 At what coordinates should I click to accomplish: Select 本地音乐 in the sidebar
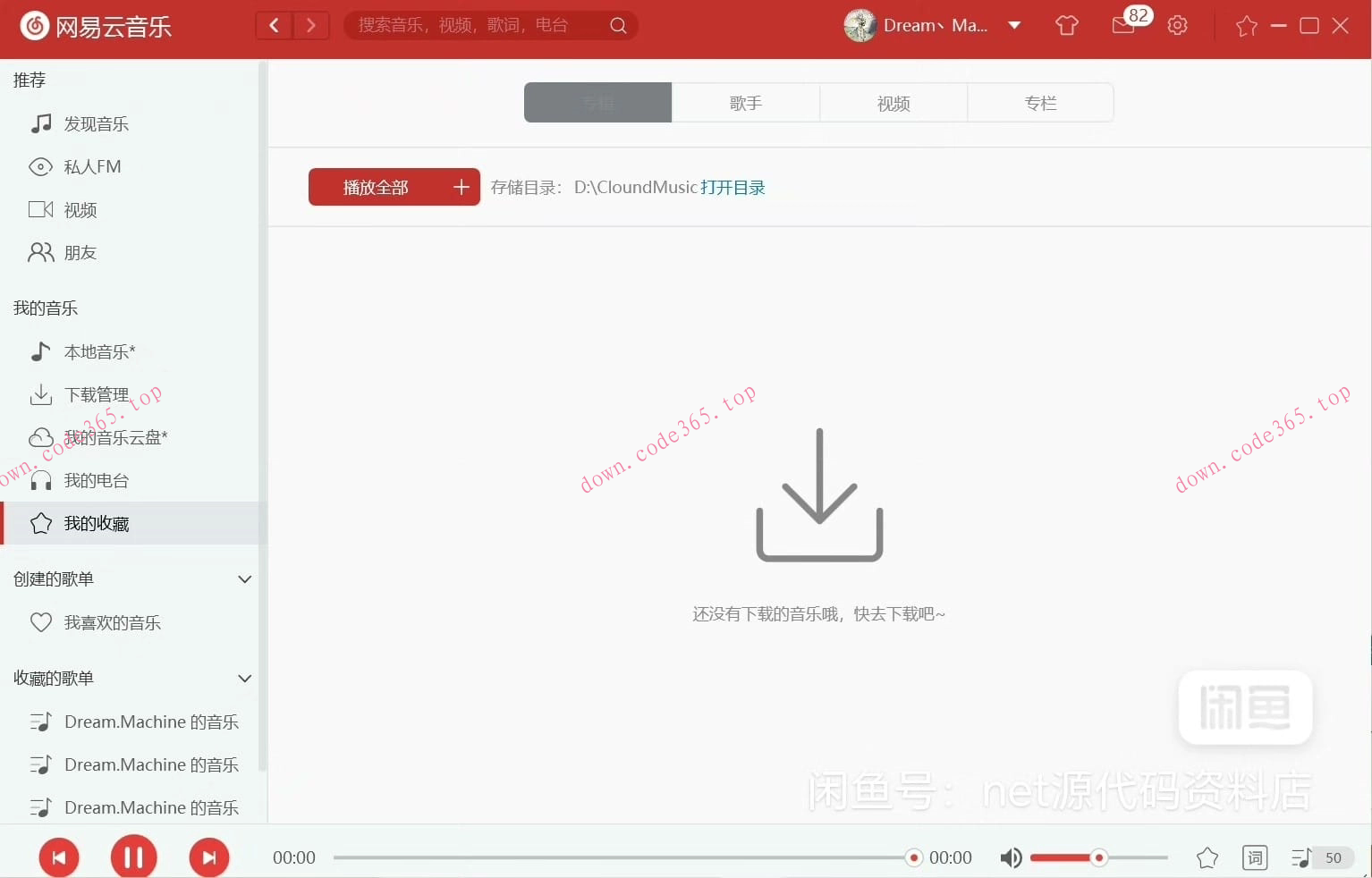coord(134,351)
